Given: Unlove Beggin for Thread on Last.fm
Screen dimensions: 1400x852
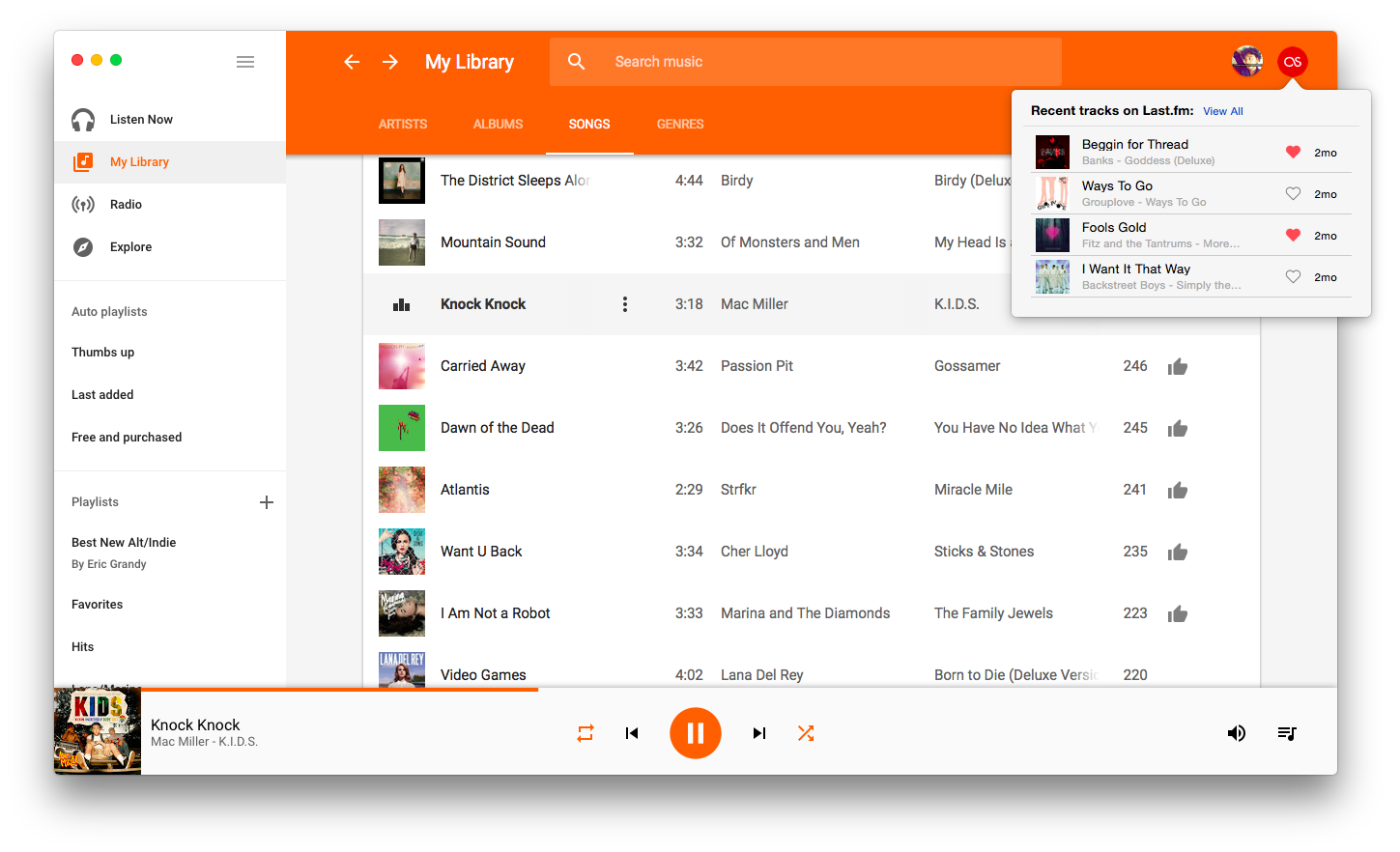Looking at the screenshot, I should coord(1293,152).
